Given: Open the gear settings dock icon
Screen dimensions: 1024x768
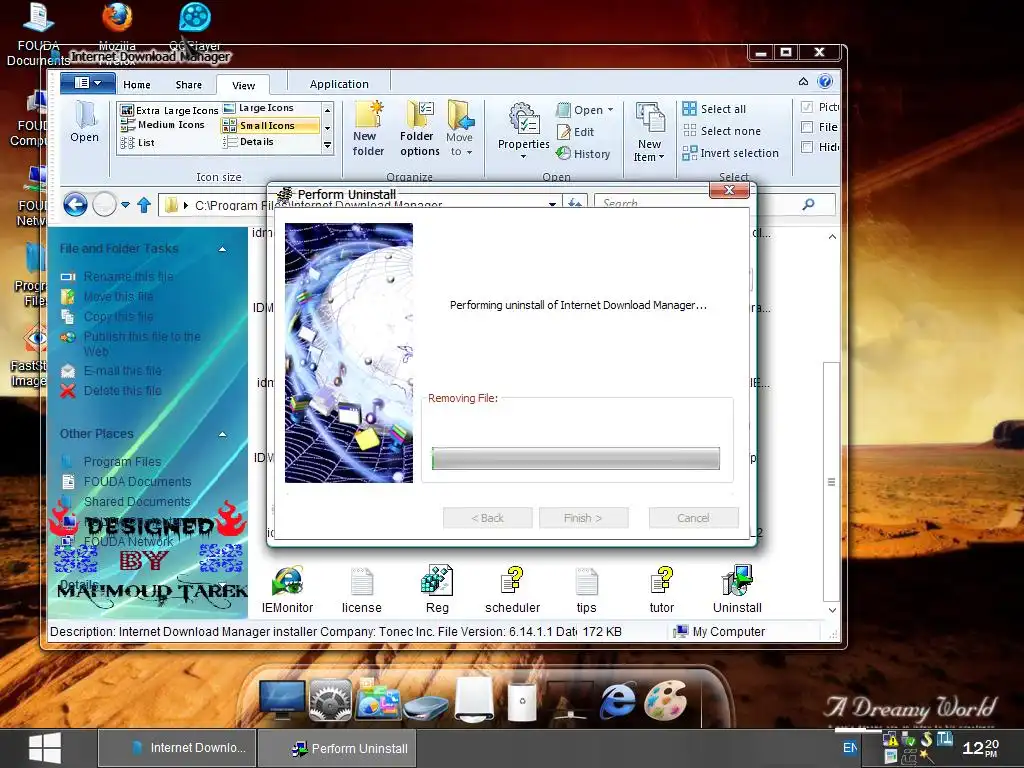Looking at the screenshot, I should point(330,700).
